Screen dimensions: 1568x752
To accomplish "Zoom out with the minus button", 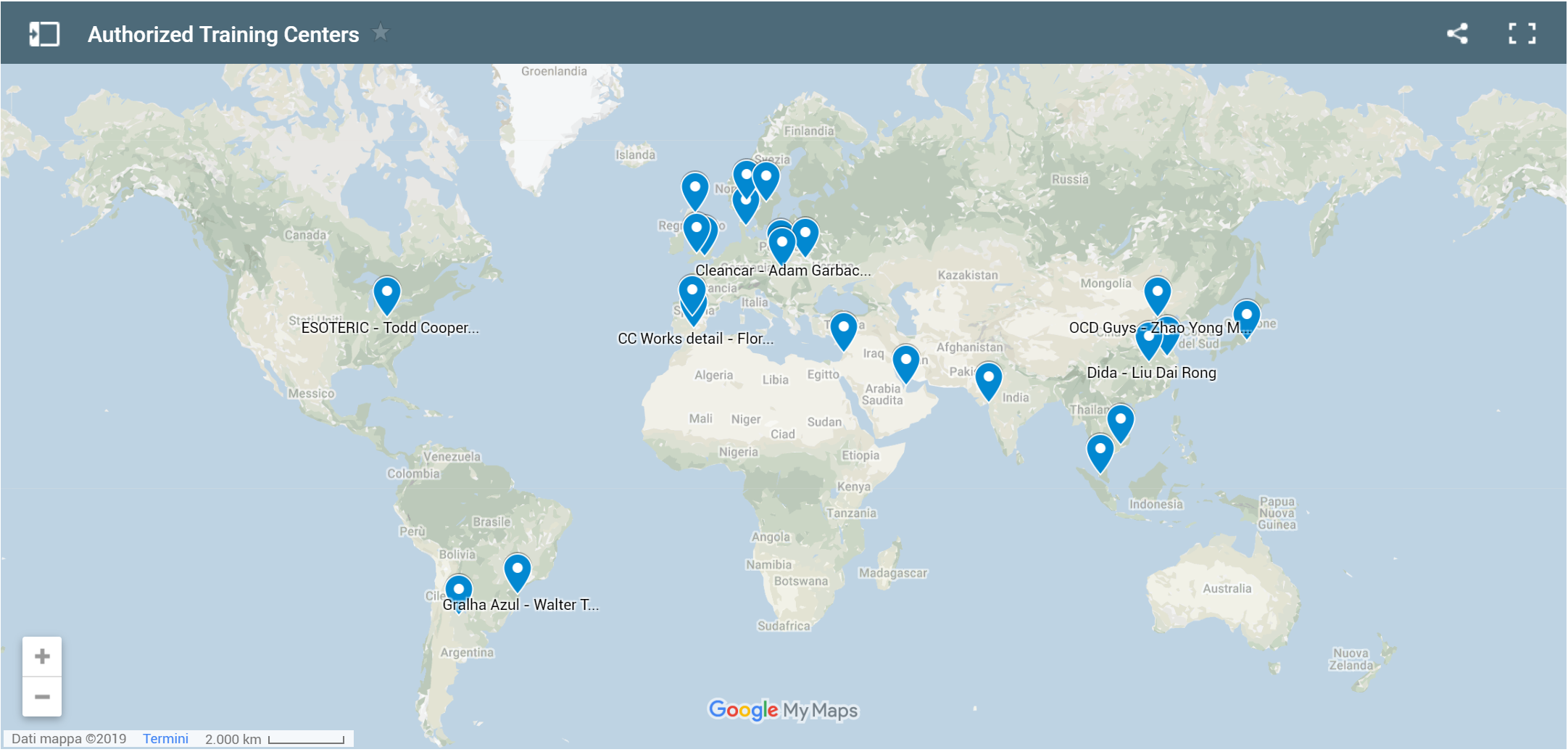I will (x=42, y=697).
